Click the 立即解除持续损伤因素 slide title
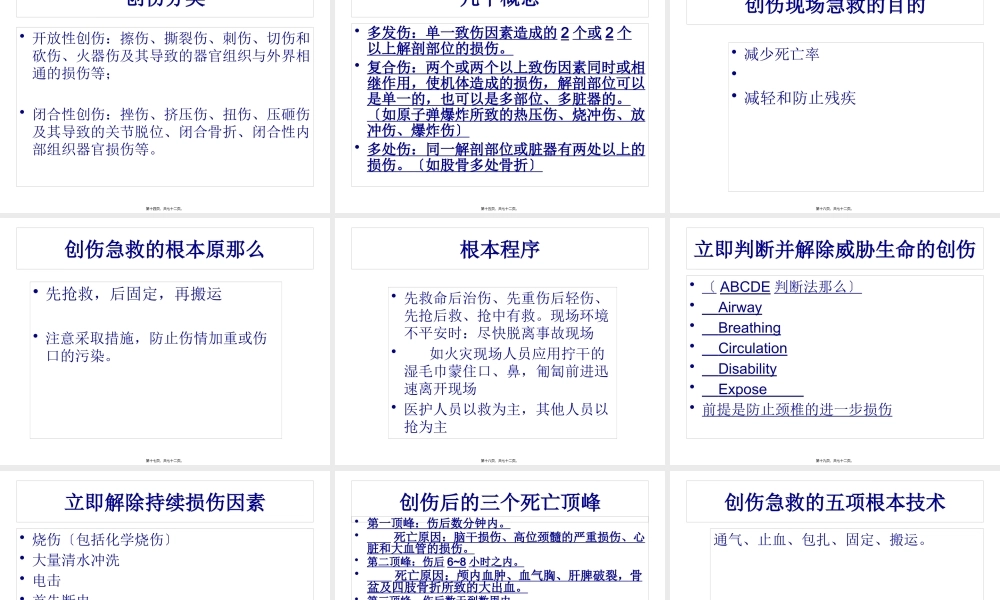Viewport: 1000px width, 600px height. tap(164, 502)
